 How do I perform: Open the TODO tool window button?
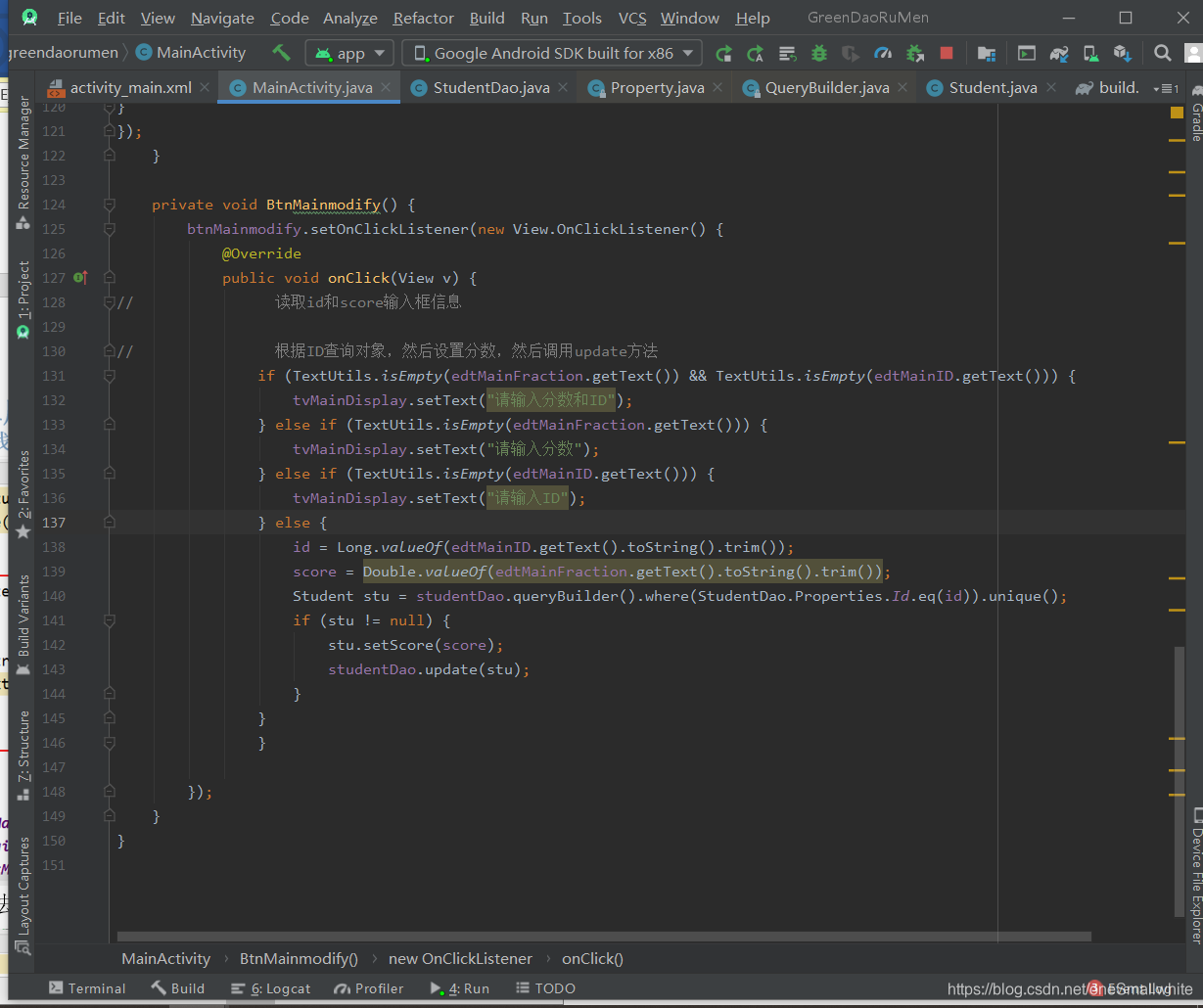point(545,988)
